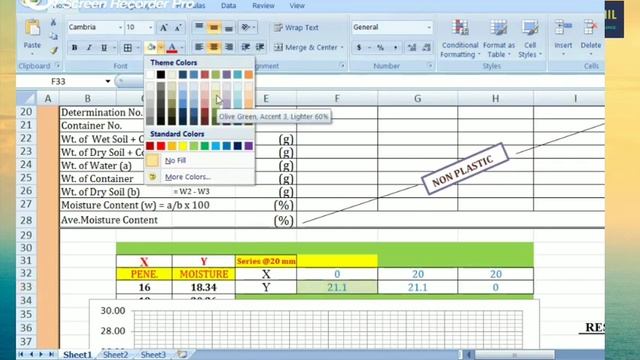Image resolution: width=640 pixels, height=360 pixels.
Task: Toggle Bottom Align vertical alignment
Action: tap(229, 27)
